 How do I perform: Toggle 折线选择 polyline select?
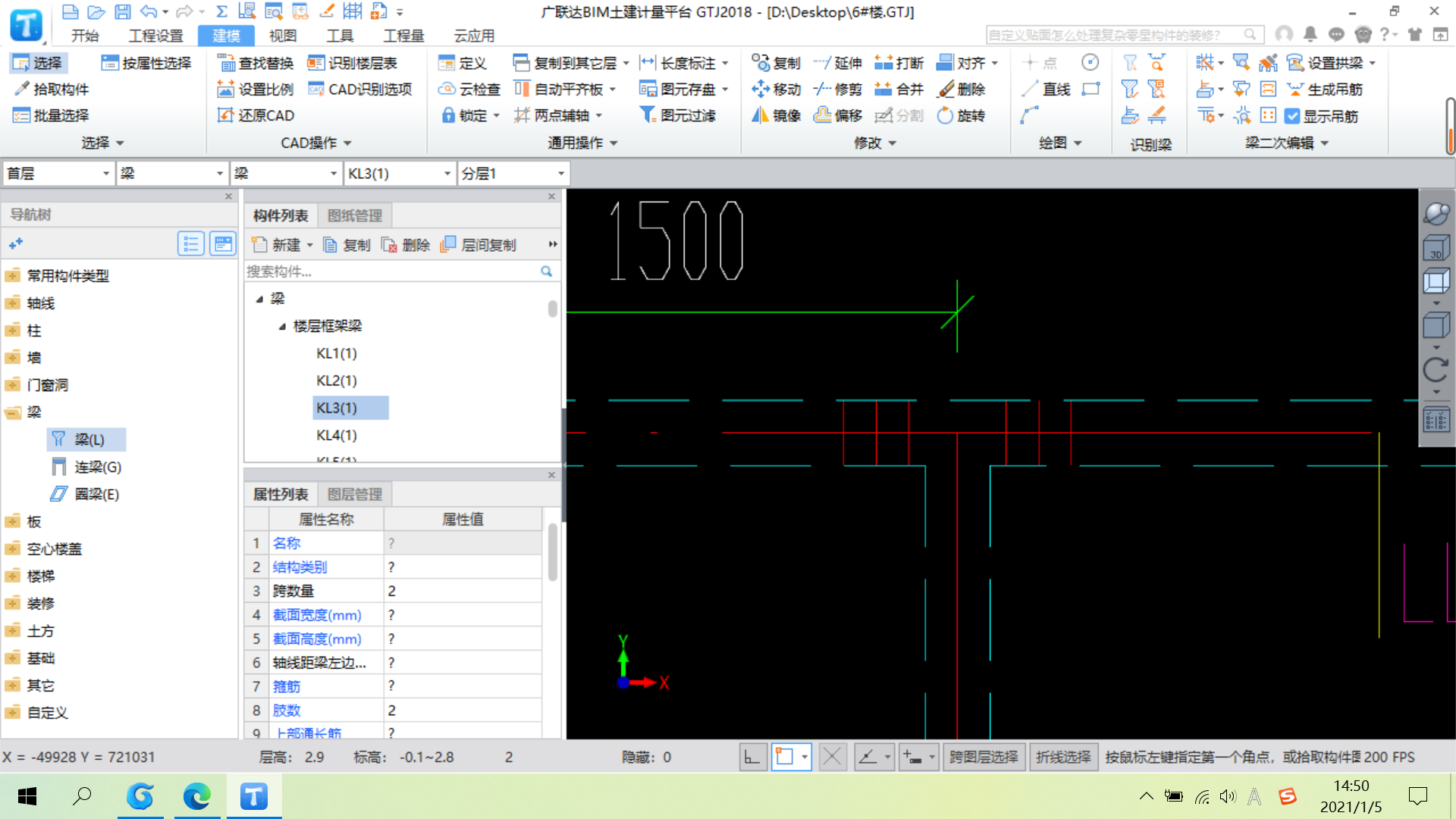(x=1063, y=757)
